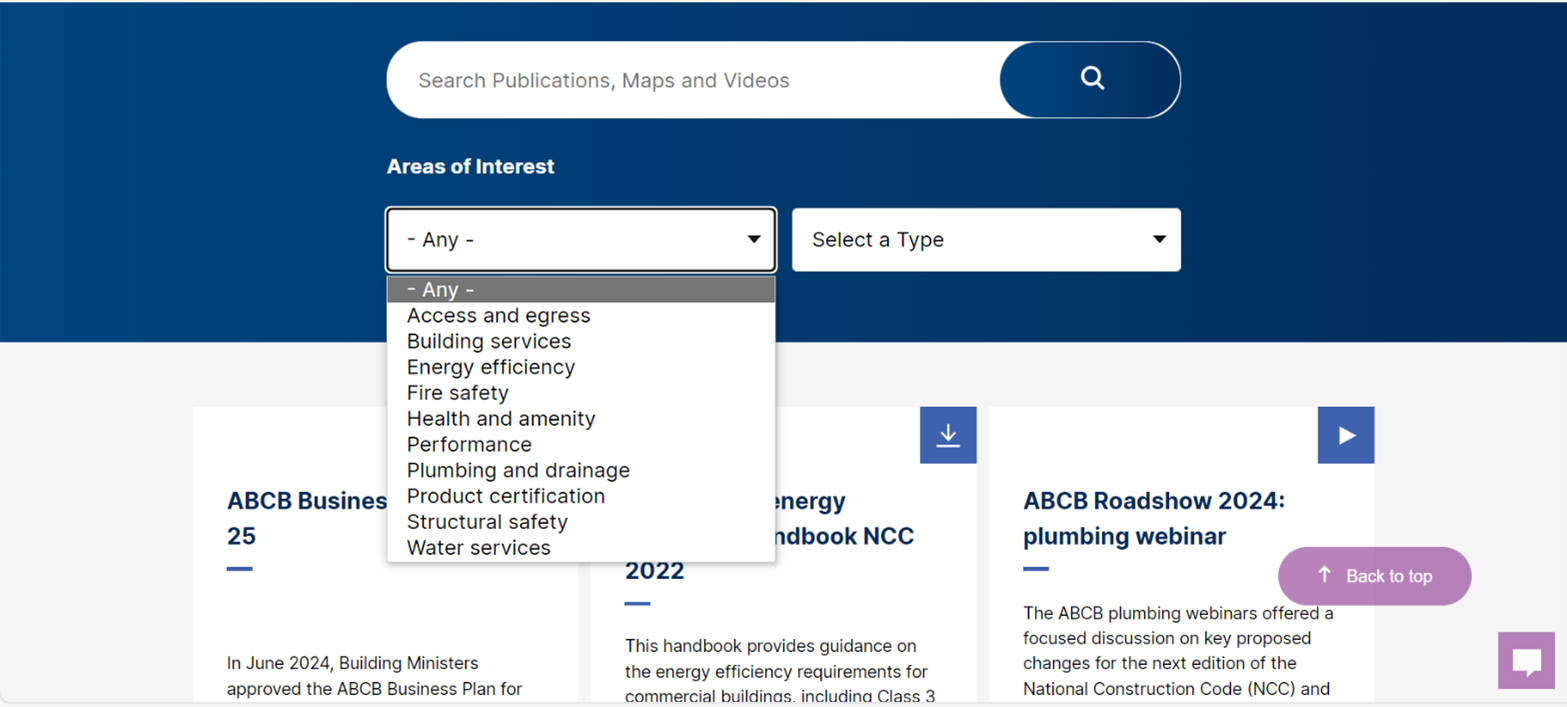Image resolution: width=1567 pixels, height=707 pixels.
Task: Click the Back to top button
Action: (x=1375, y=576)
